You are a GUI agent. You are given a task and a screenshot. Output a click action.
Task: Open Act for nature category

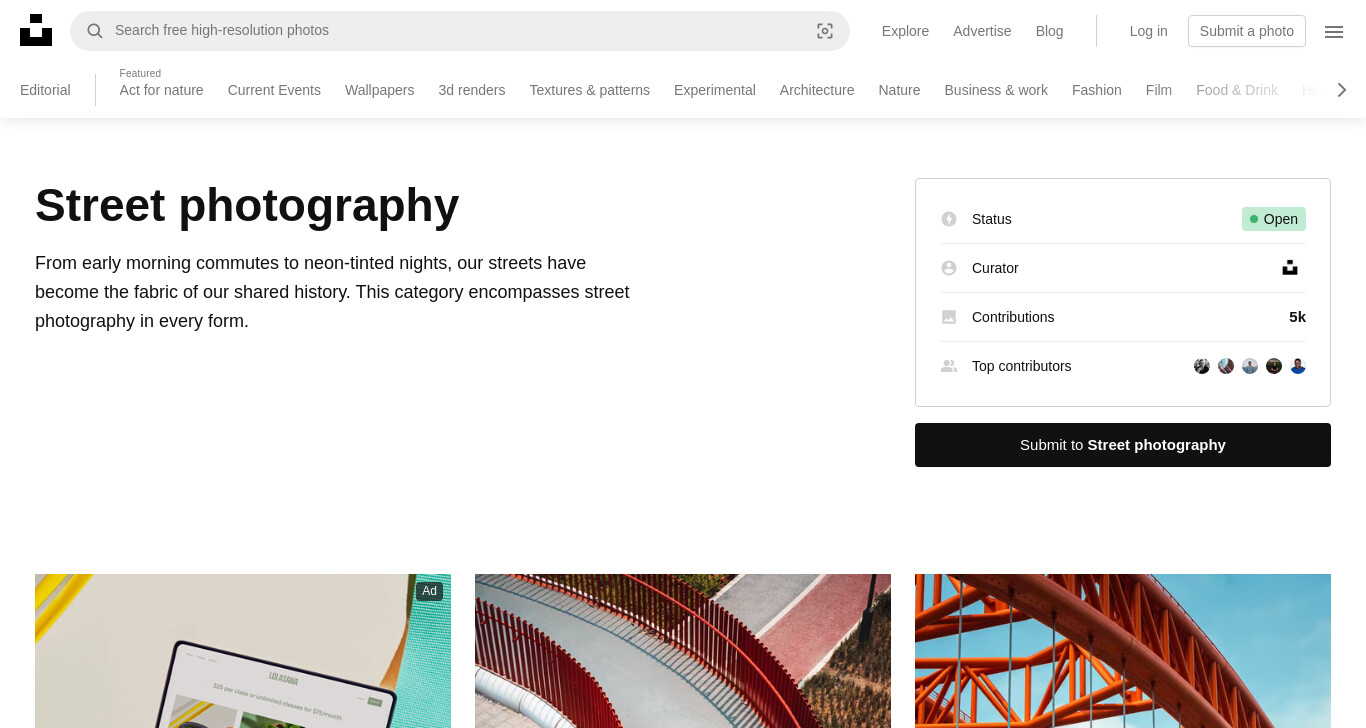(x=161, y=90)
